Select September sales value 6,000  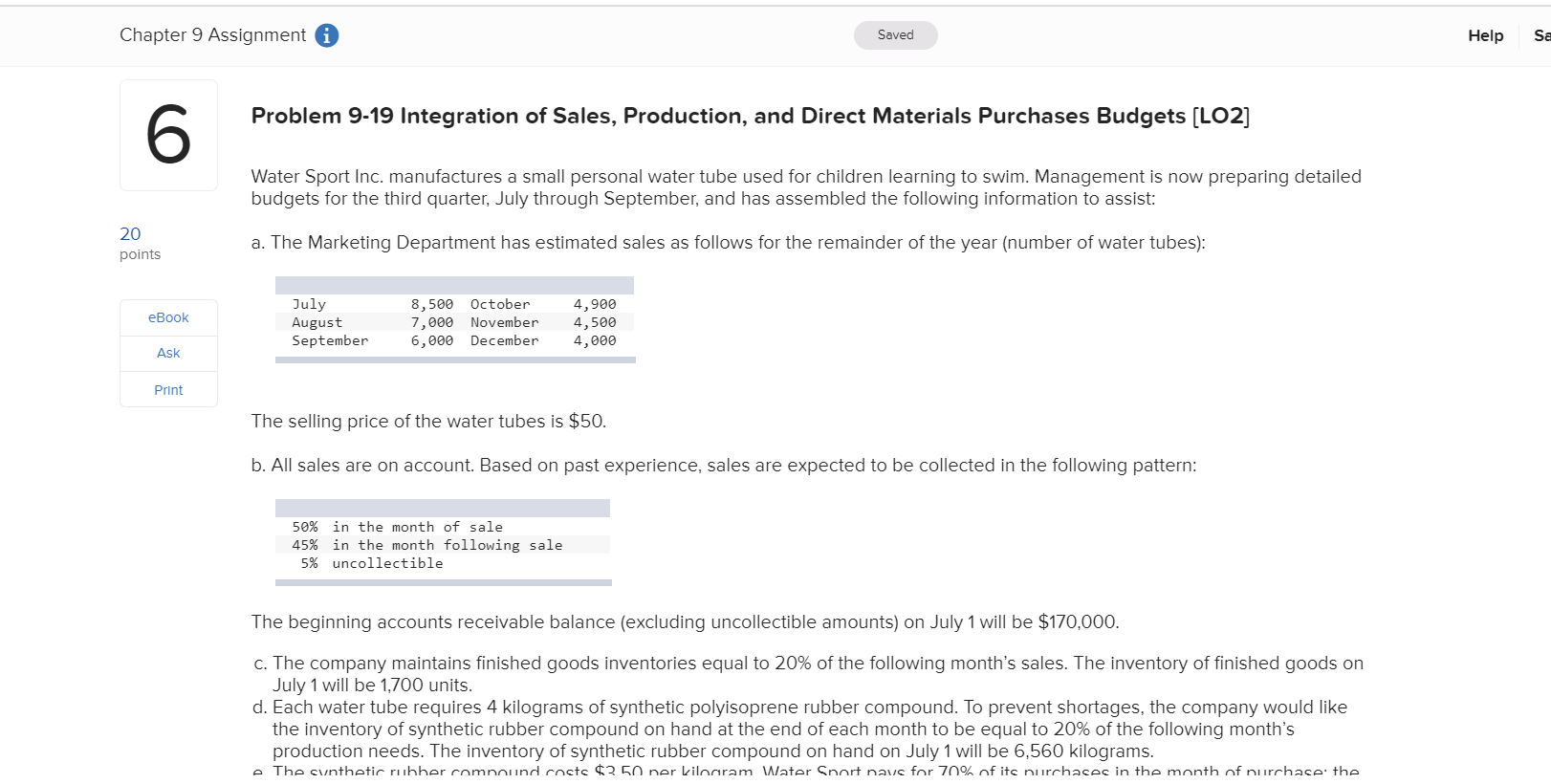coord(432,340)
